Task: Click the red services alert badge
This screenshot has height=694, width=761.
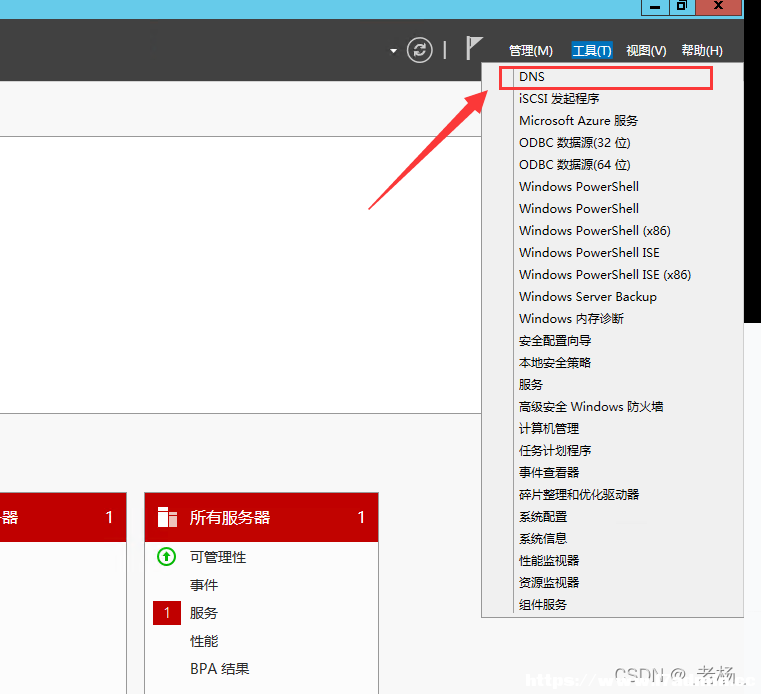Action: (166, 613)
